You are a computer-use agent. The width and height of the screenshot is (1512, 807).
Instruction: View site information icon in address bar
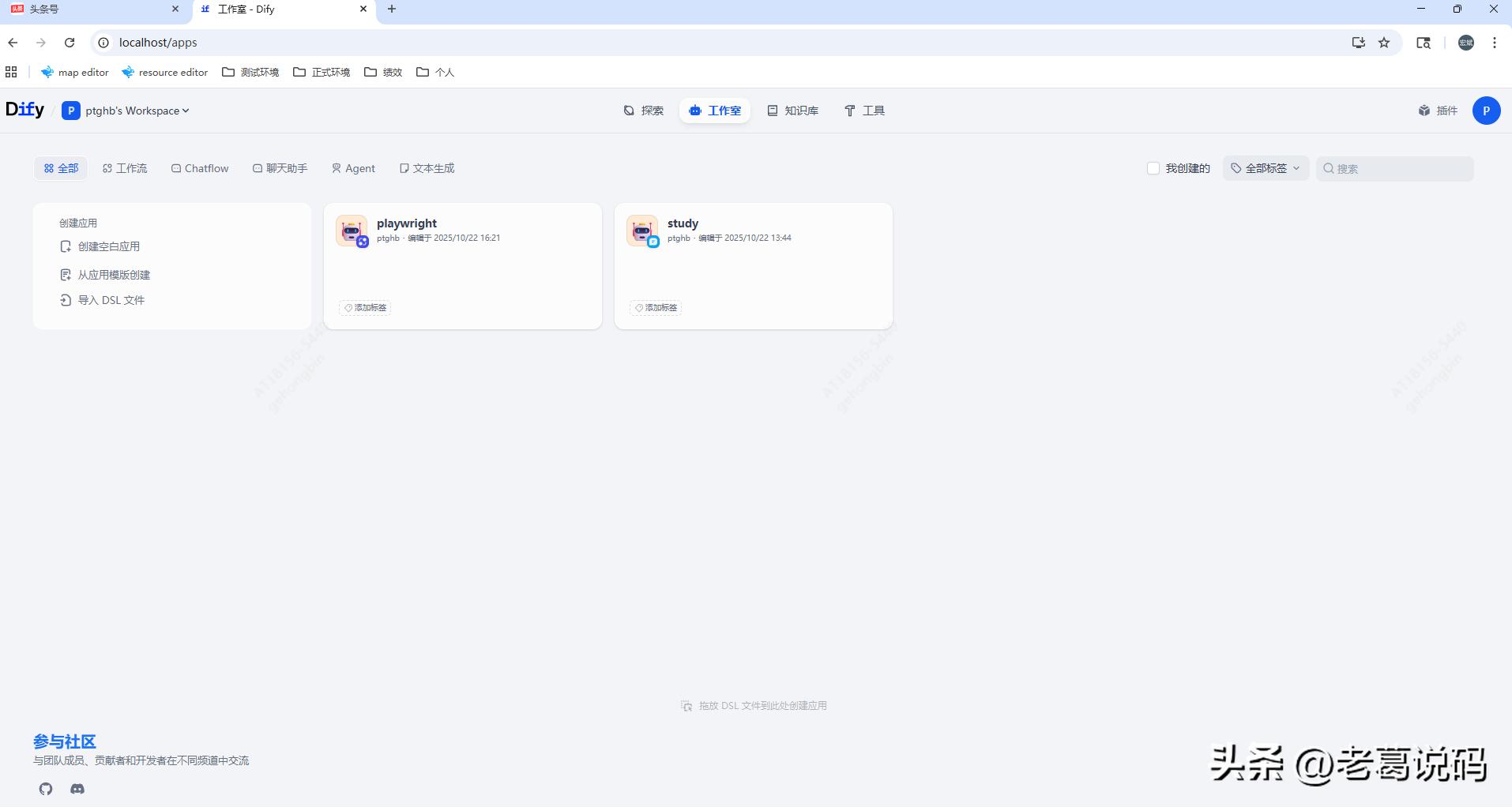pos(103,43)
